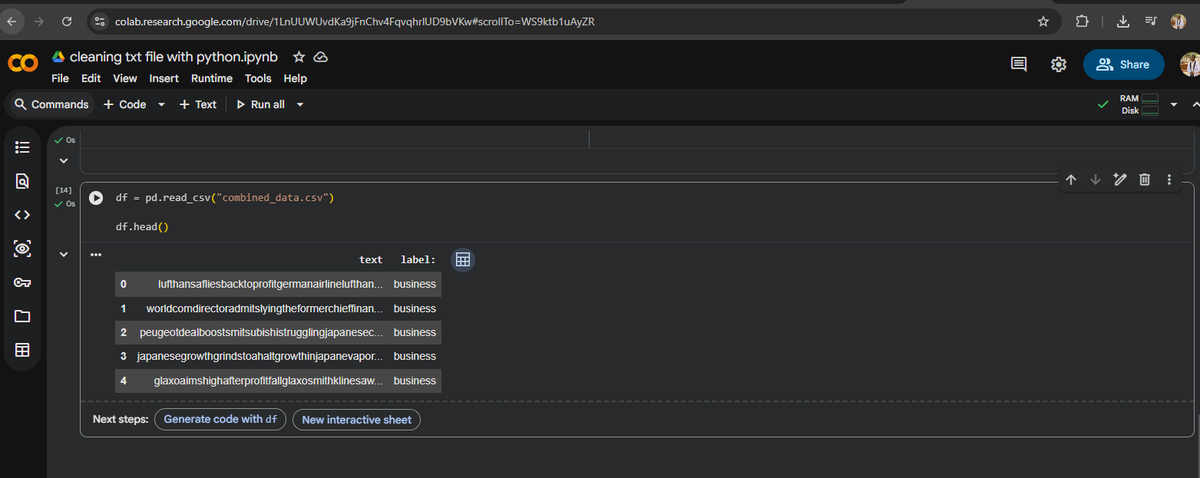Open the Chrome profile avatar
The width and height of the screenshot is (1200, 478).
(x=1177, y=21)
